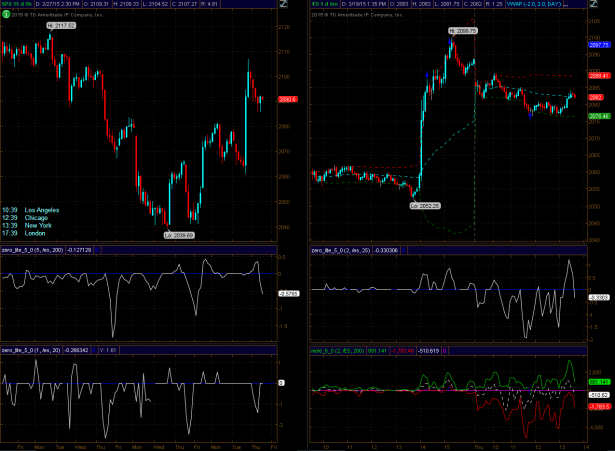This screenshot has width=615, height=451.
Task: Click the London clock entry
Action: tap(24, 233)
